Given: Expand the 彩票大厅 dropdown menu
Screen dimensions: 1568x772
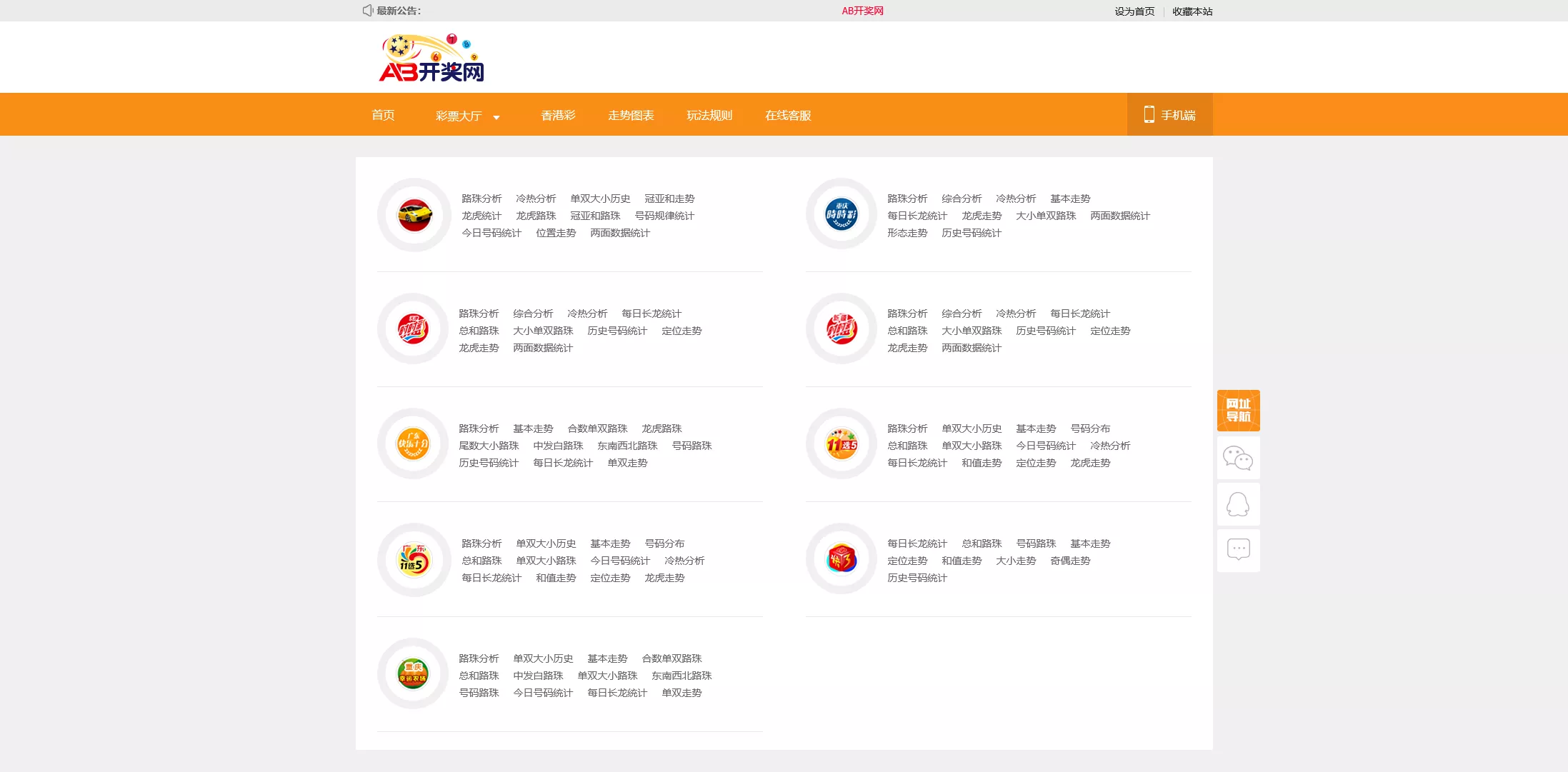Looking at the screenshot, I should 467,116.
